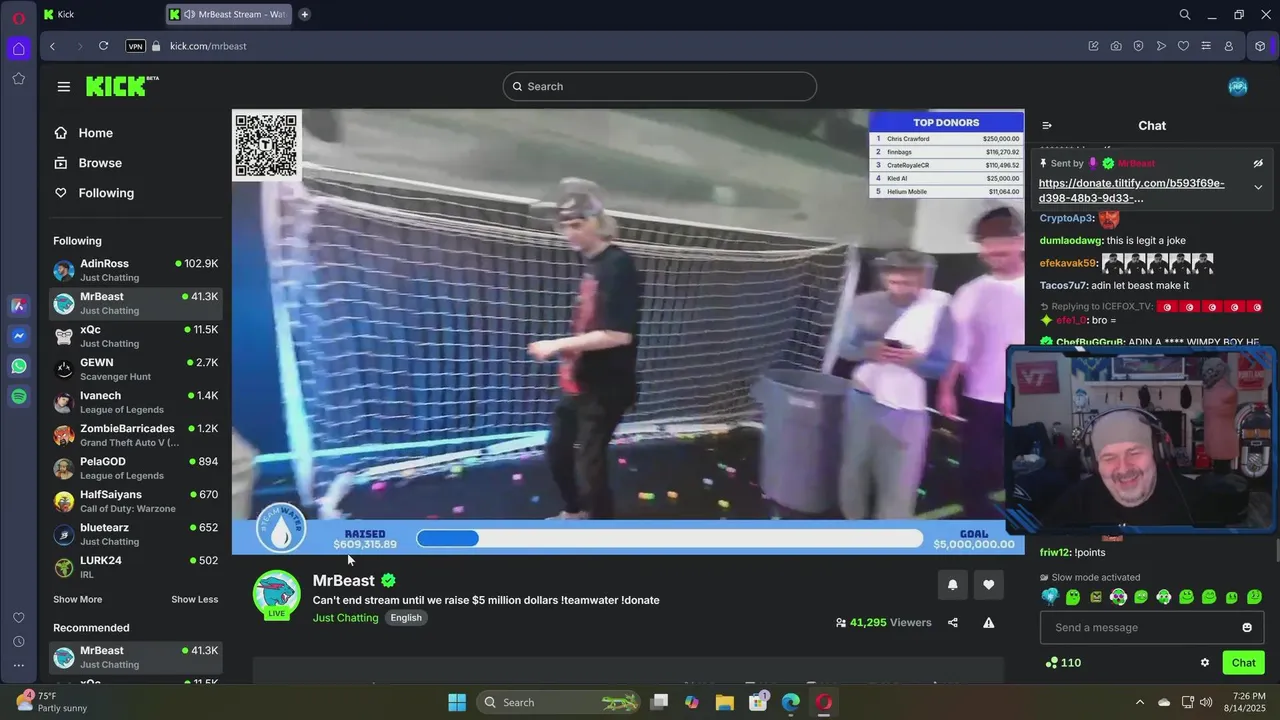
Task: Report the stream via warning triangle
Action: point(988,622)
